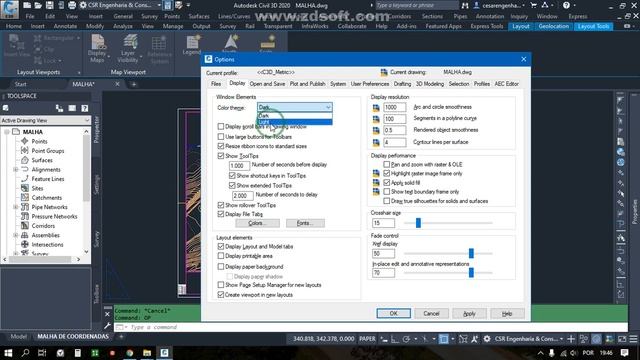640x360 pixels.
Task: Open the Civil 3D application menu icon
Action: coord(9,9)
